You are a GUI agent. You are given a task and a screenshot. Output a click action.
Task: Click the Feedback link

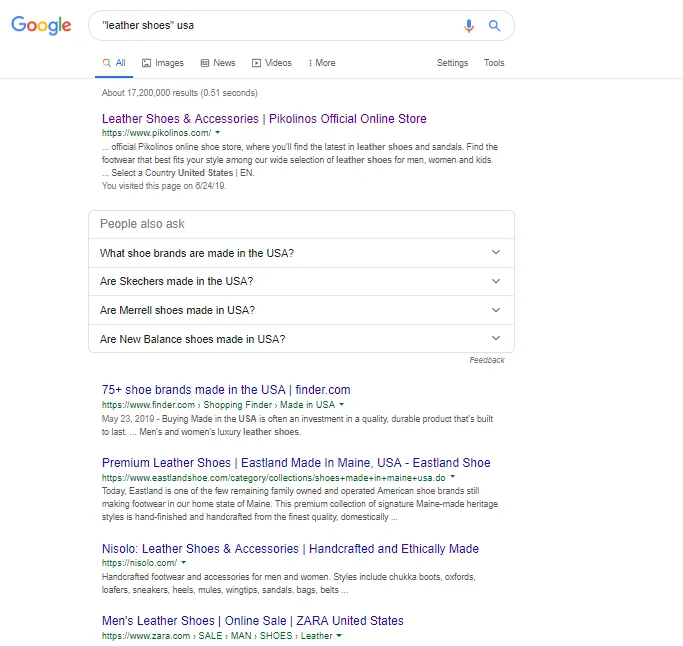coord(487,360)
